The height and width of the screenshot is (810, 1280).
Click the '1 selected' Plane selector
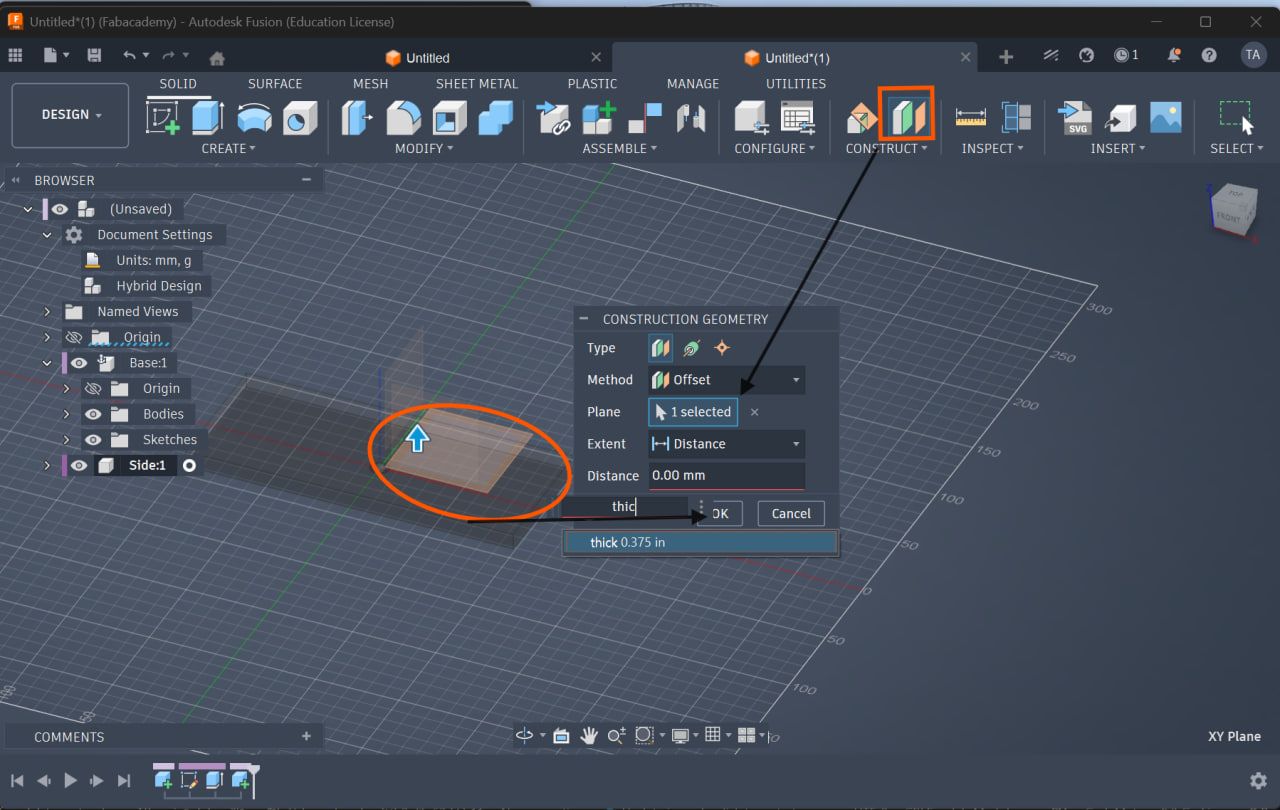click(x=694, y=412)
